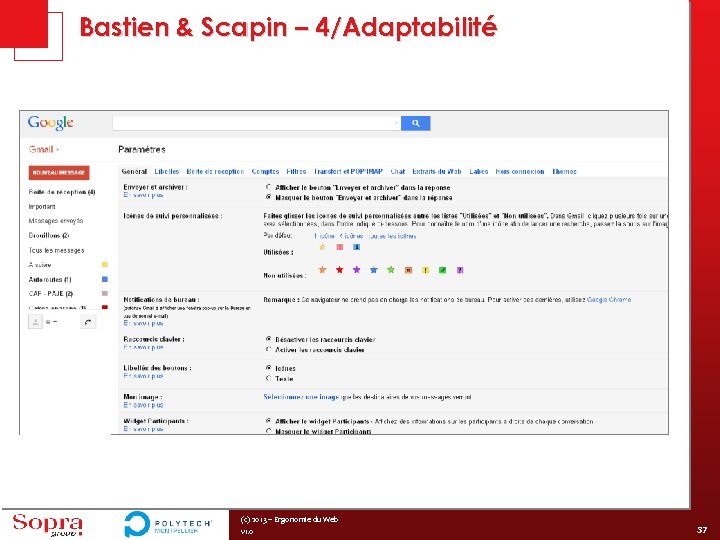Click the green checkmark icon in Non utilisées
The image size is (720, 540).
coord(443,270)
